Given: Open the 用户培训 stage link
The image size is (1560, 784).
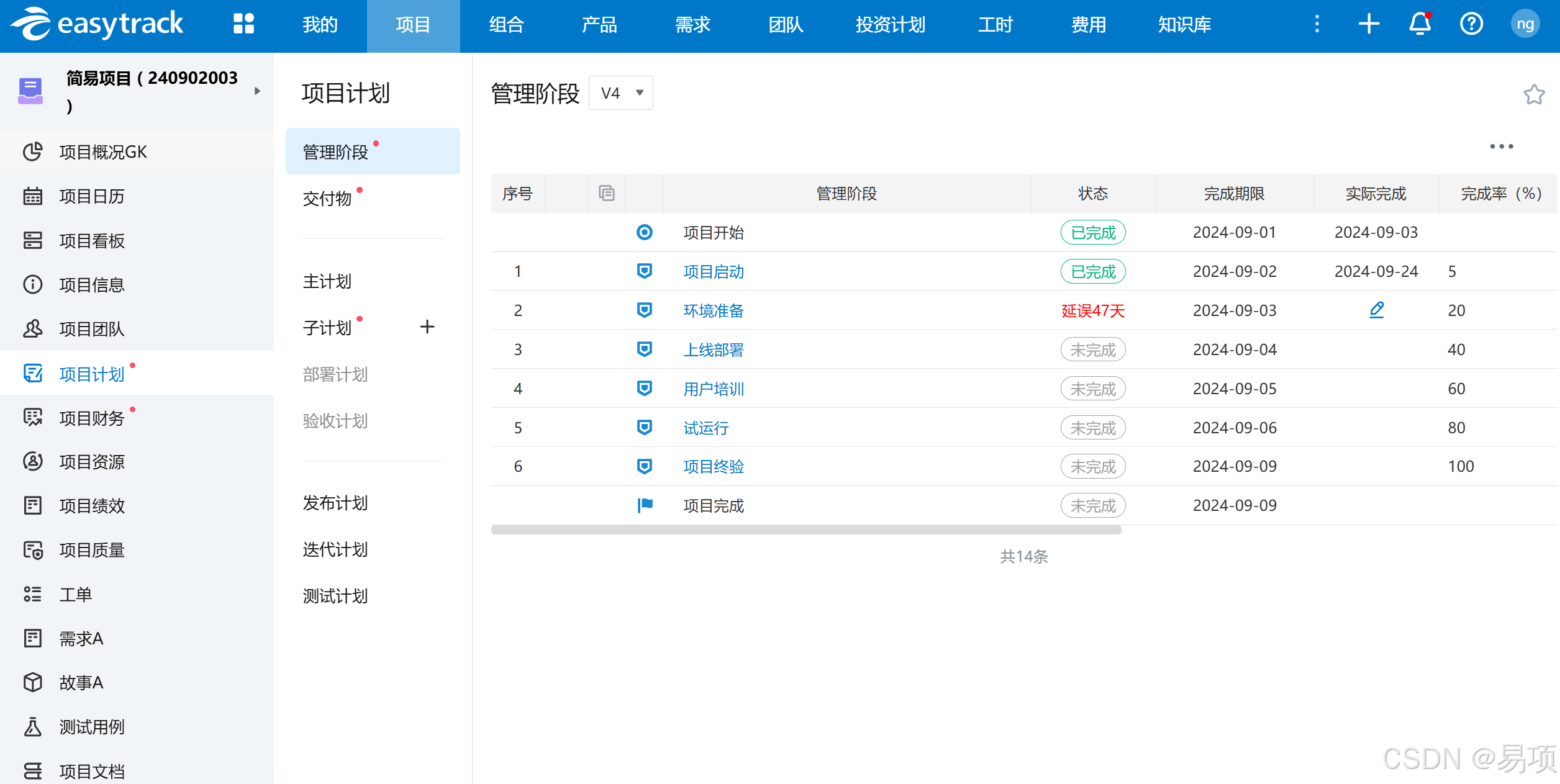Looking at the screenshot, I should click(x=713, y=389).
